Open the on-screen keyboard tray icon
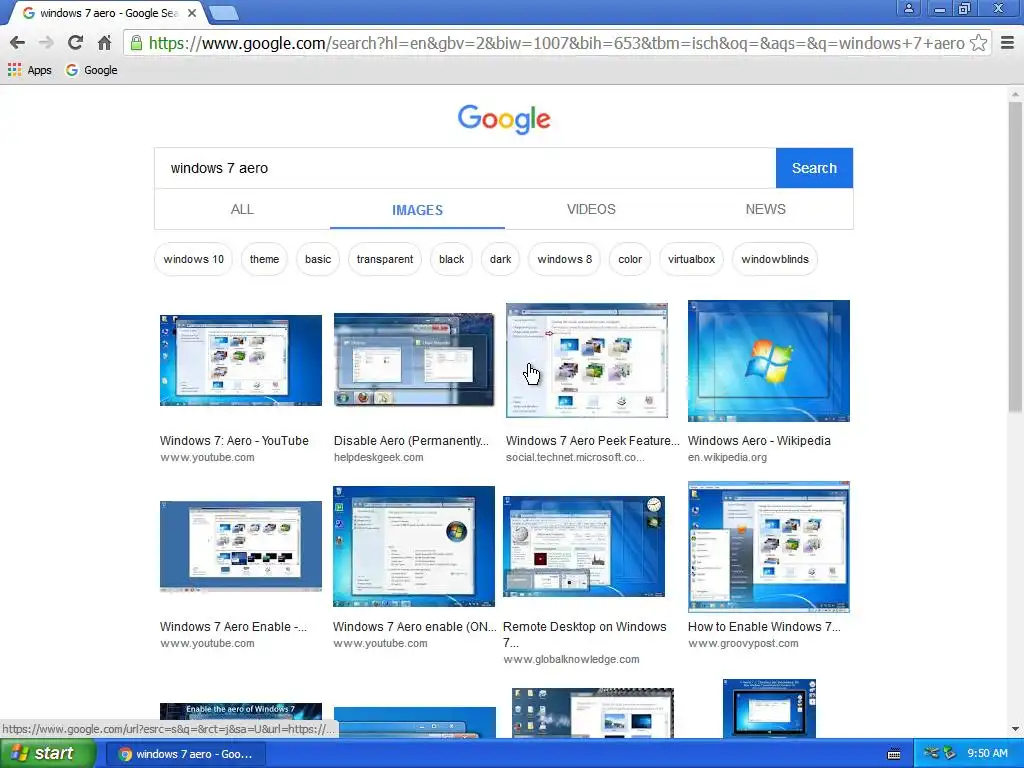Image resolution: width=1024 pixels, height=768 pixels. point(894,754)
